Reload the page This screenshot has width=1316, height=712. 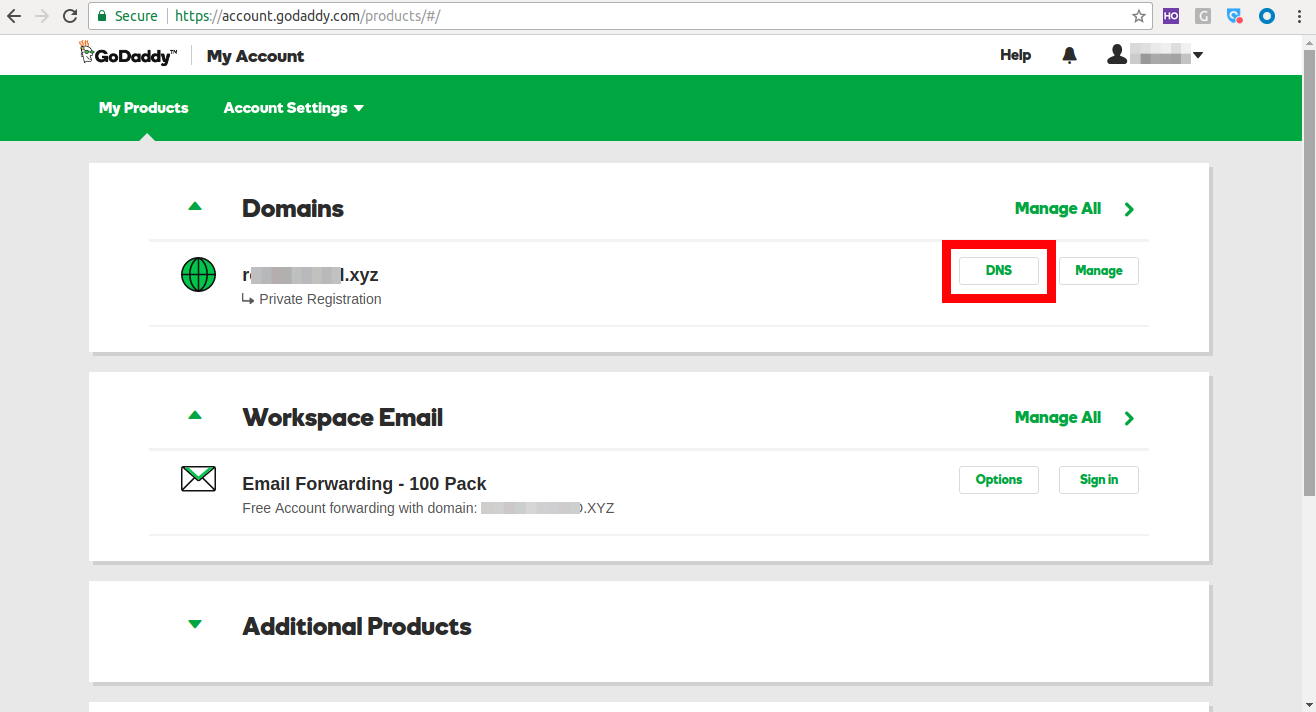69,15
